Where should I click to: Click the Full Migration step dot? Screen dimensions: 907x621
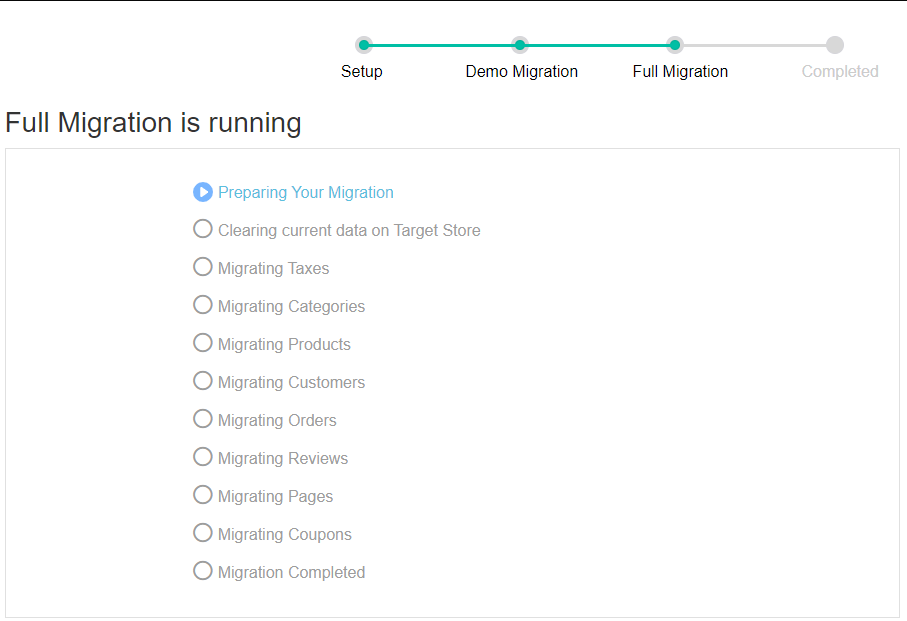click(x=675, y=45)
